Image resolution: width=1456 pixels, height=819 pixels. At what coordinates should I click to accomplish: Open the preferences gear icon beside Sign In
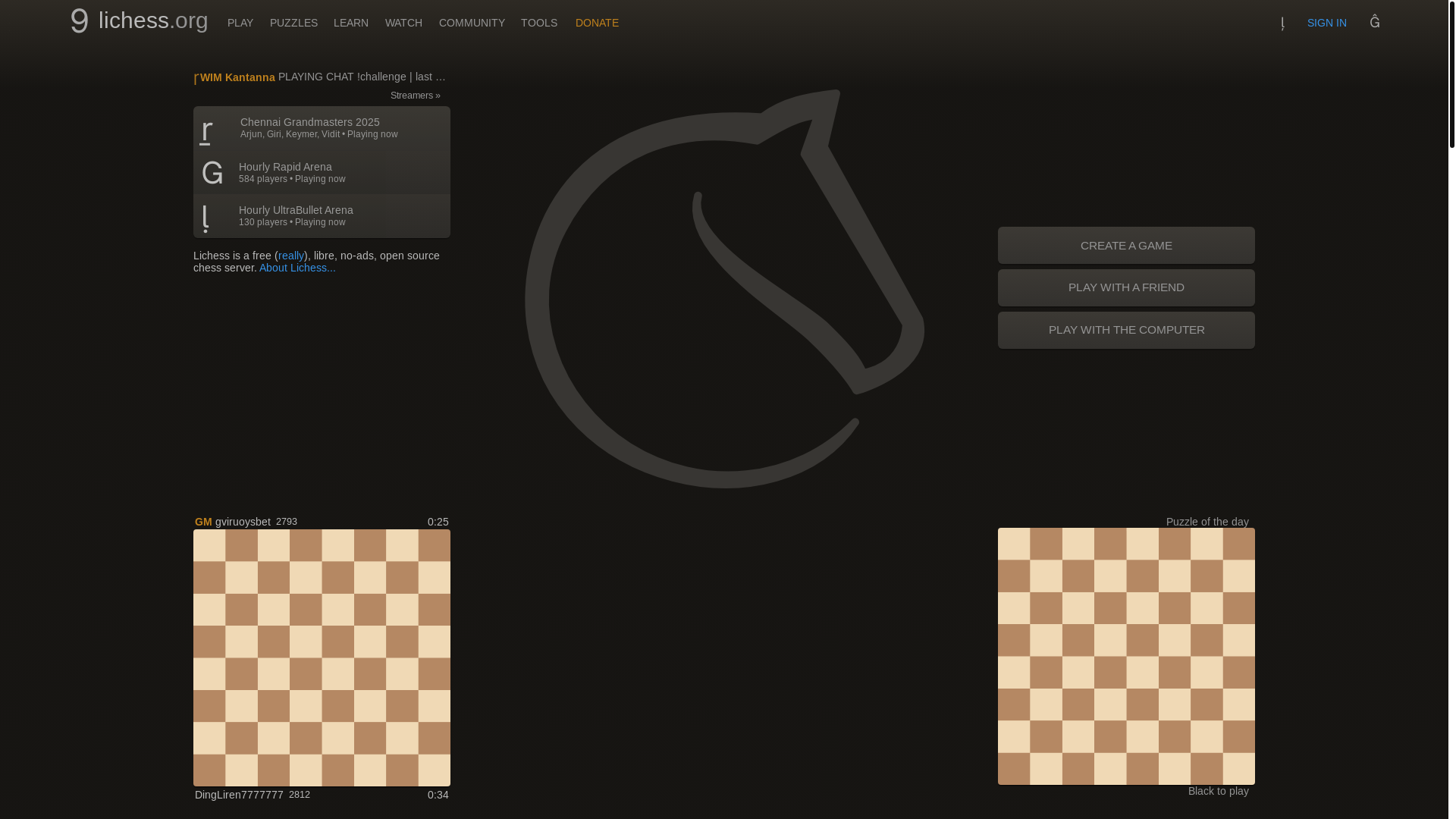point(1374,21)
